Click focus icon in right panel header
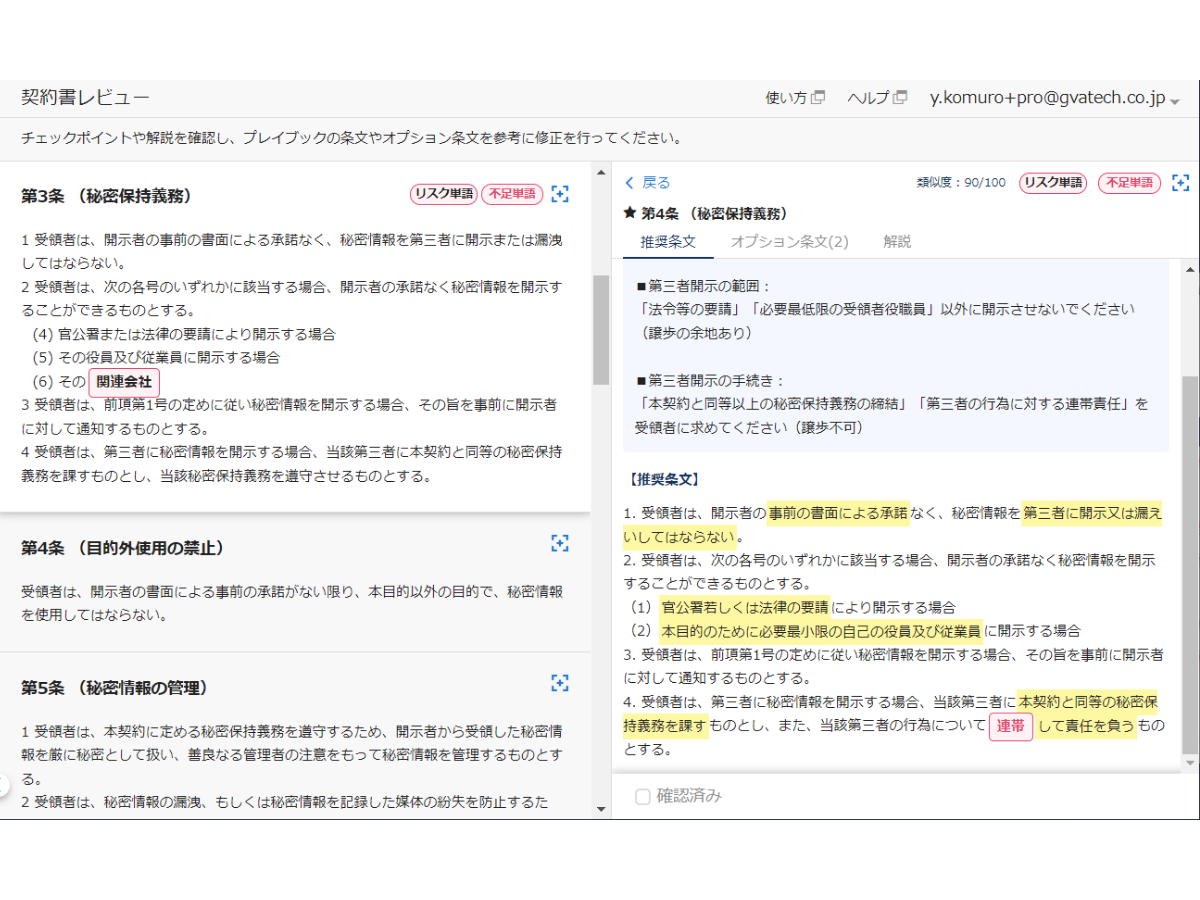Image resolution: width=1200 pixels, height=900 pixels. [1180, 183]
